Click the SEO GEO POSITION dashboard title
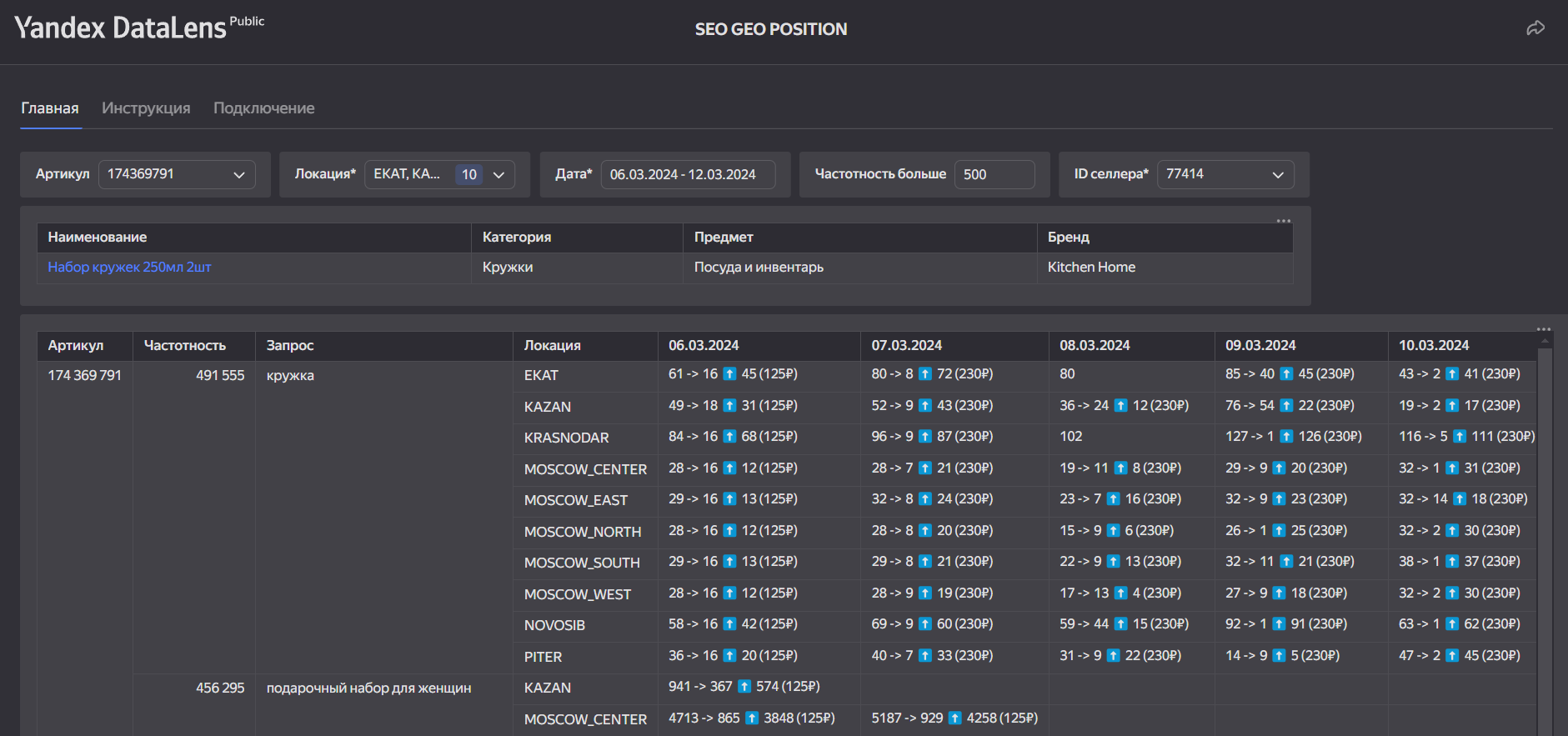The width and height of the screenshot is (1568, 736). (771, 29)
